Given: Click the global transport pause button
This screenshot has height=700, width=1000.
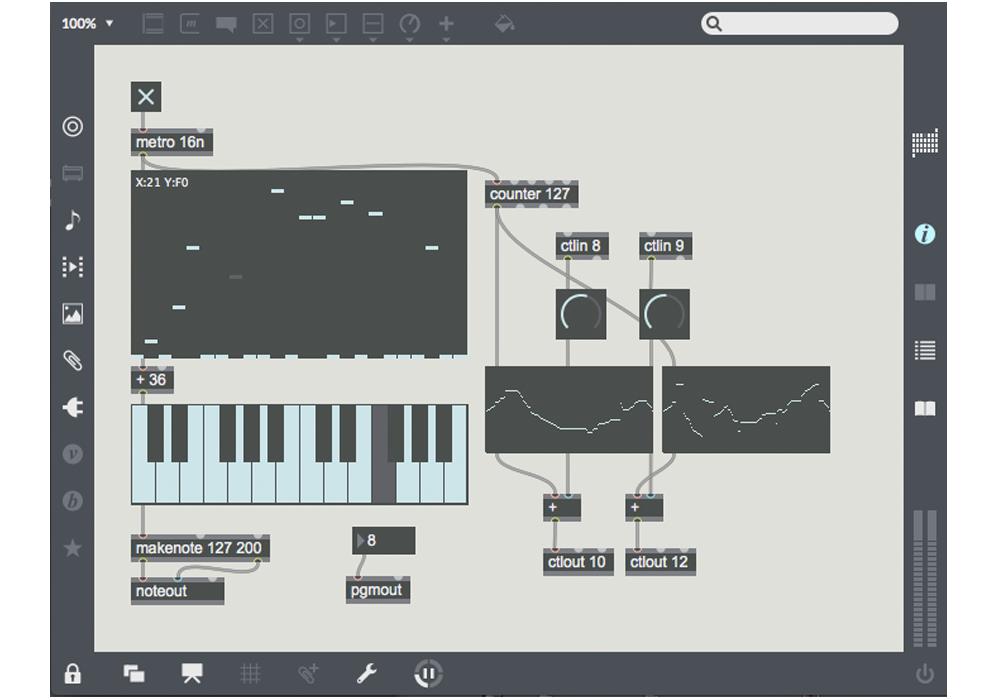Looking at the screenshot, I should tap(428, 674).
